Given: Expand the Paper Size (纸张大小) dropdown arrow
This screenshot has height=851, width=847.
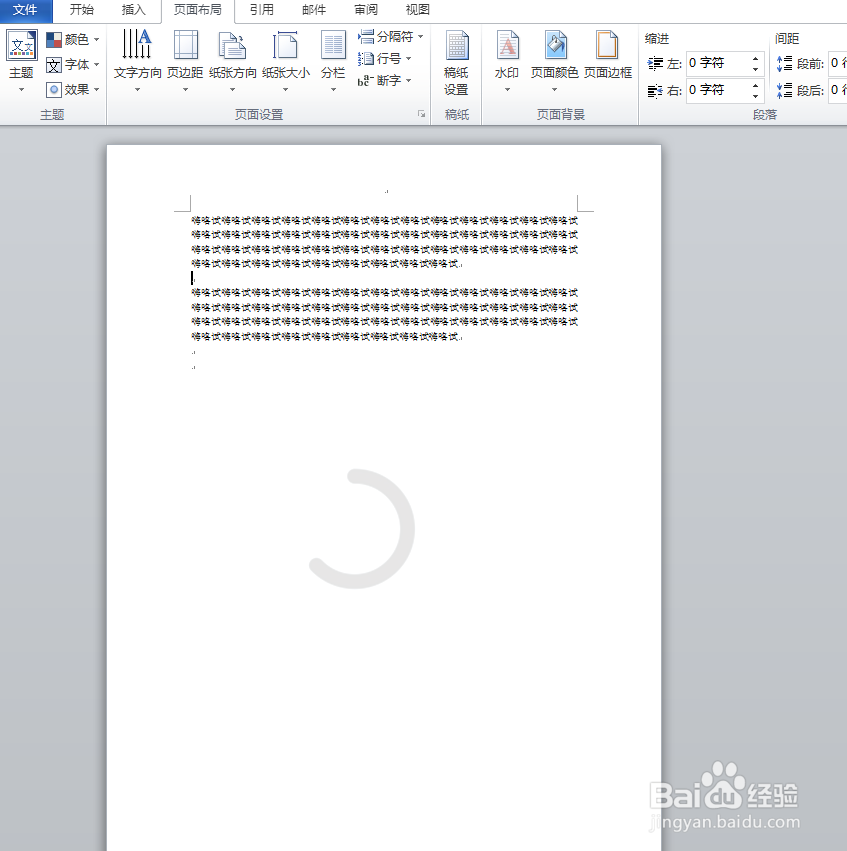Looking at the screenshot, I should point(285,90).
